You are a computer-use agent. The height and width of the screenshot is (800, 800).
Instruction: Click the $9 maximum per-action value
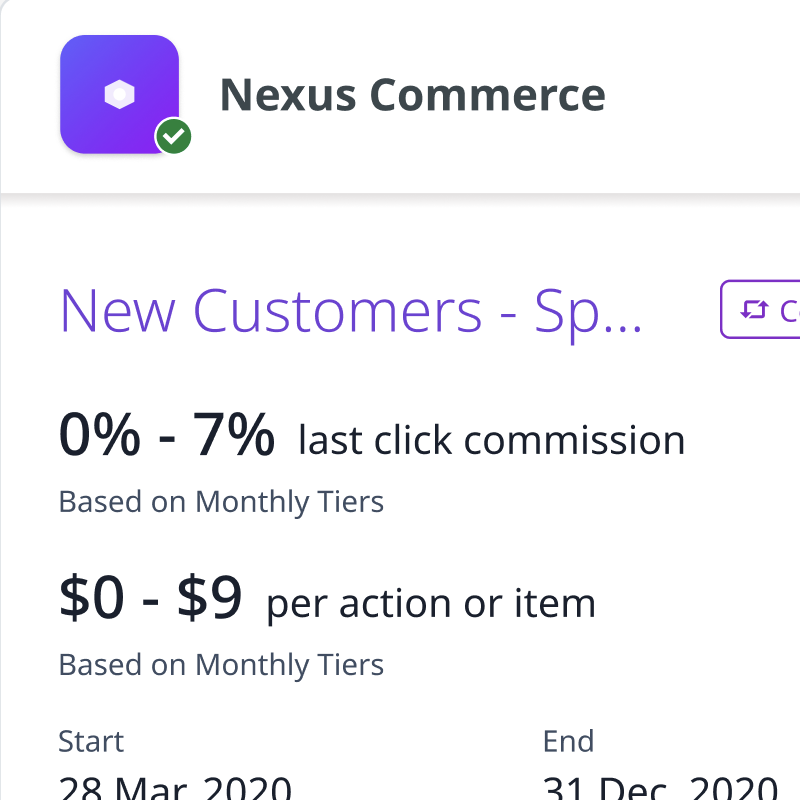point(210,598)
